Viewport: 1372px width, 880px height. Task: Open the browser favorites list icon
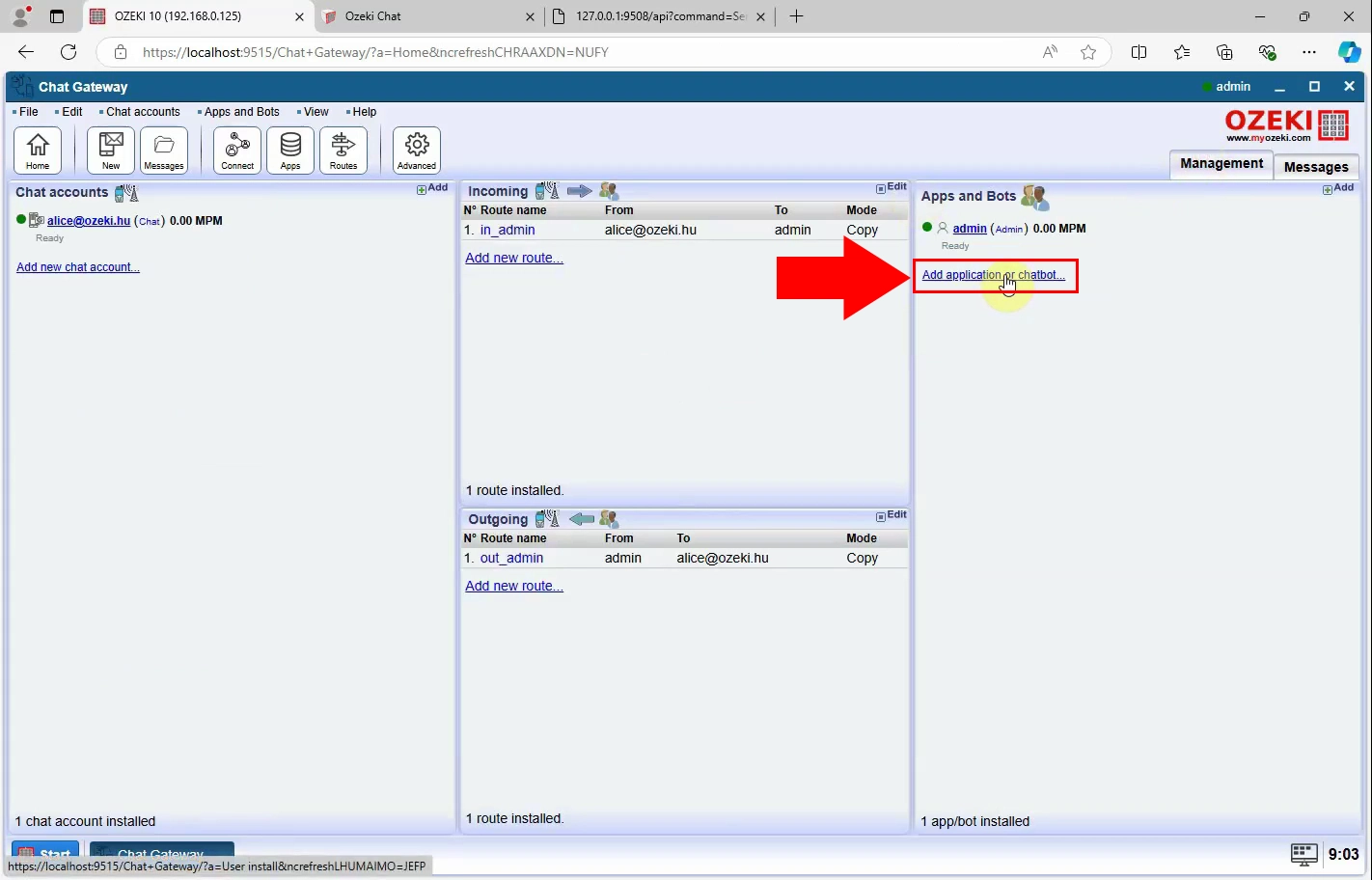click(x=1182, y=52)
